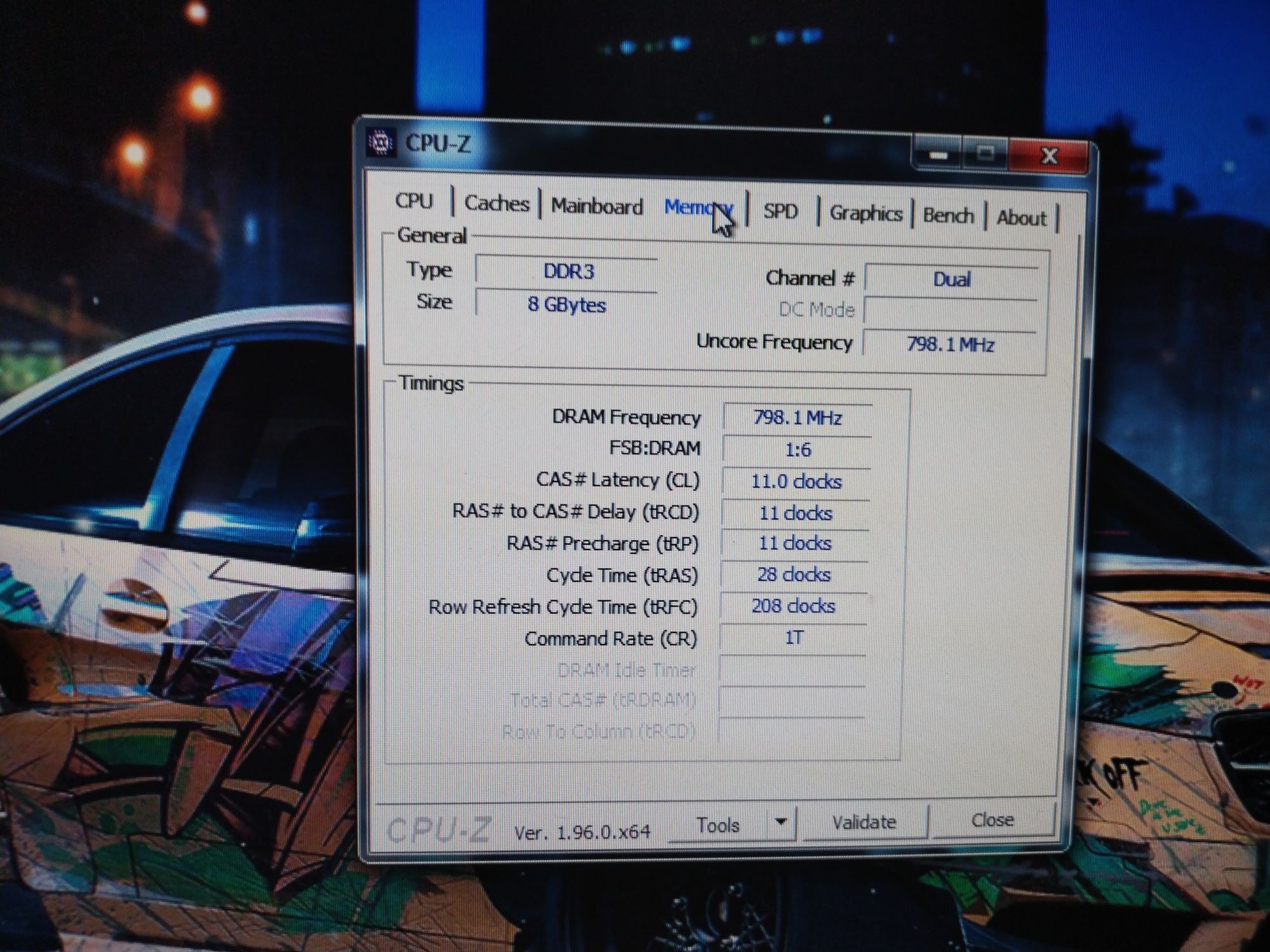Click the CPU-Z title bar icon
This screenshot has height=952, width=1270.
click(x=382, y=143)
